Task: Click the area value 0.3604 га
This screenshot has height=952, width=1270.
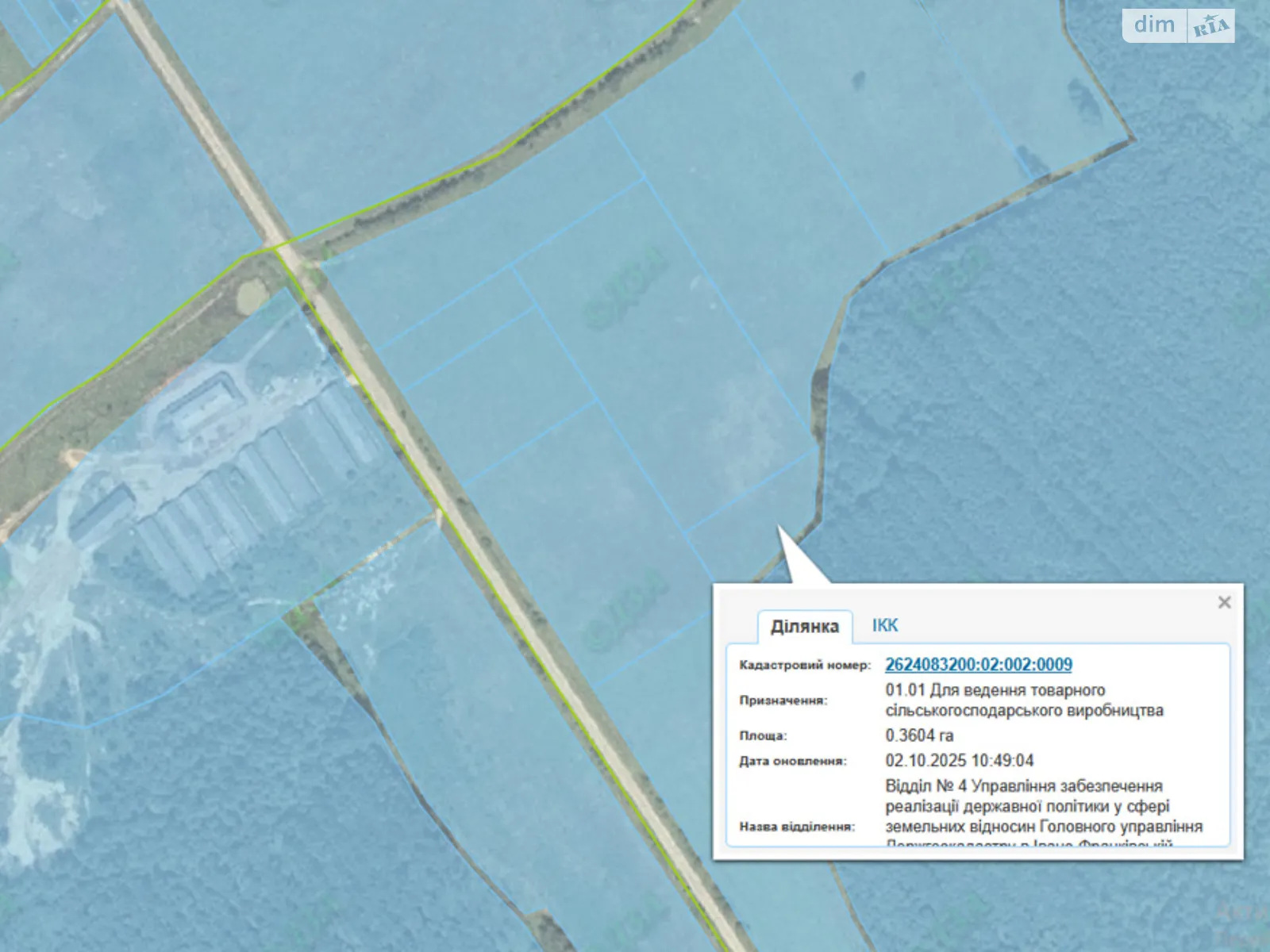Action: click(x=919, y=735)
